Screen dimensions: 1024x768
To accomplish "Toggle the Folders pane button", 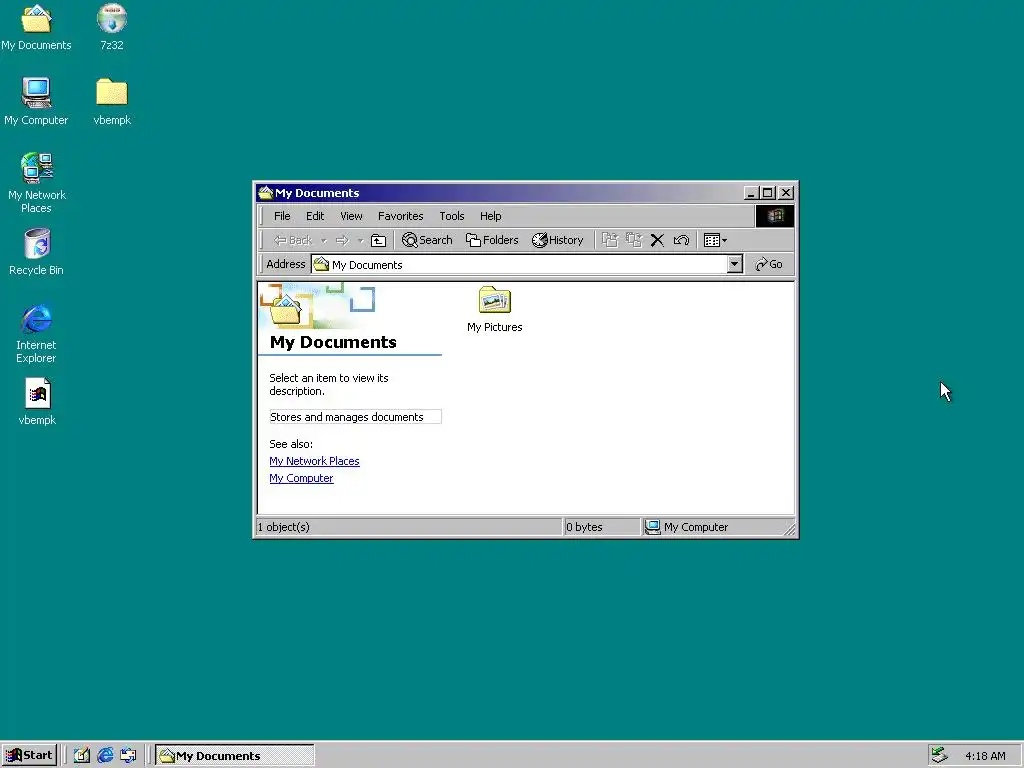I will 492,240.
